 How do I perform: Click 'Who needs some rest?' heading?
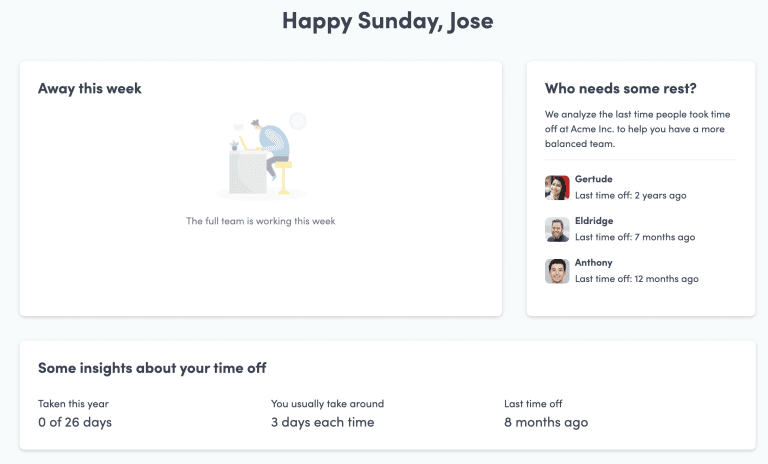point(621,89)
